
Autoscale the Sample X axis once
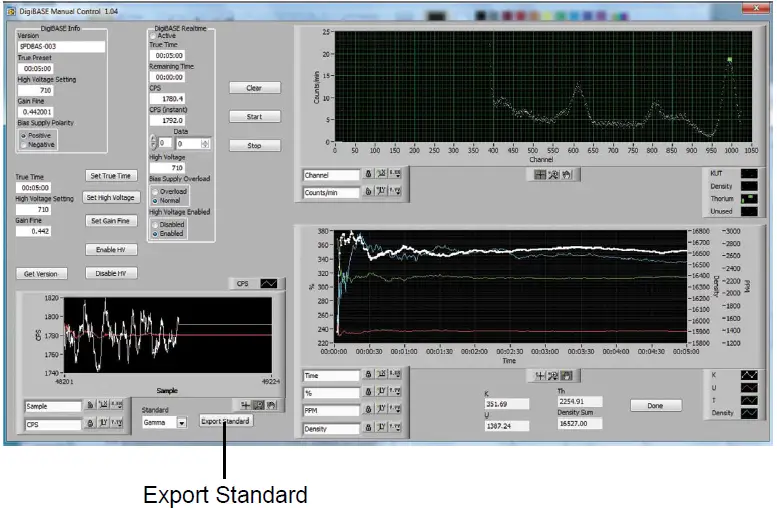(103, 405)
